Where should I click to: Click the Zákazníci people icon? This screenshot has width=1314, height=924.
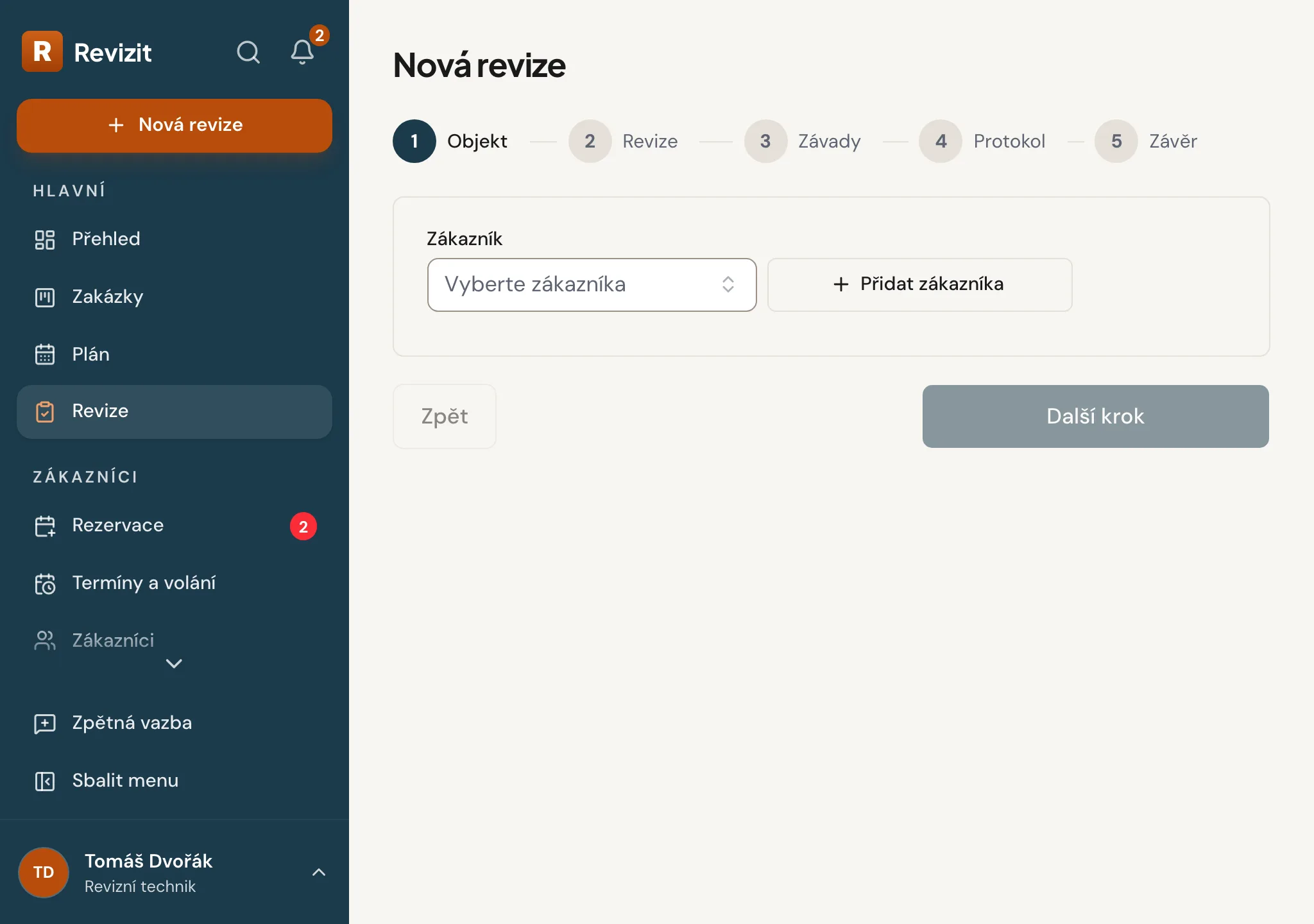45,640
